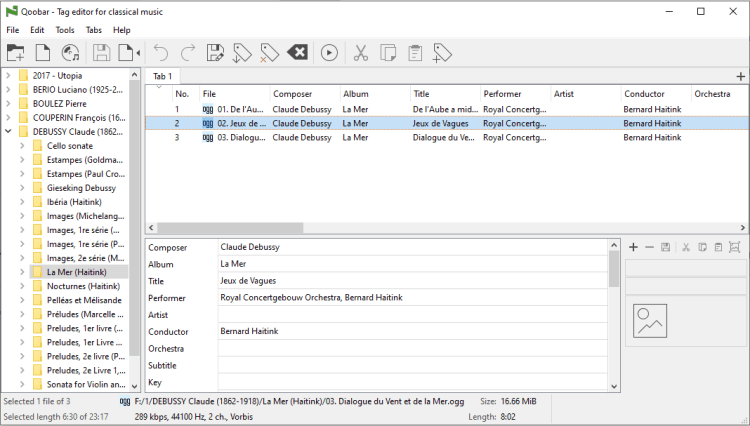Click the image frame icon in cover toolbar
750x426 pixels.
734,247
